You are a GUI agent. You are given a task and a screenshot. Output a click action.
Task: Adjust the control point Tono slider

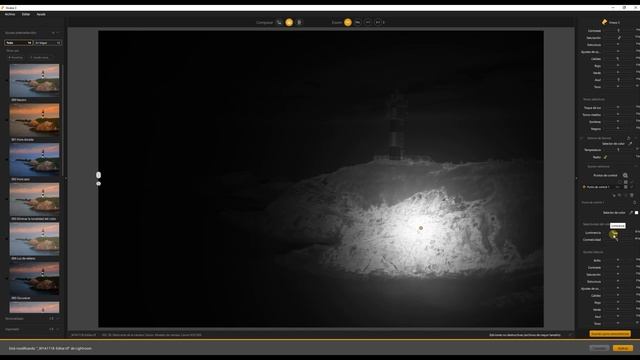(618, 323)
